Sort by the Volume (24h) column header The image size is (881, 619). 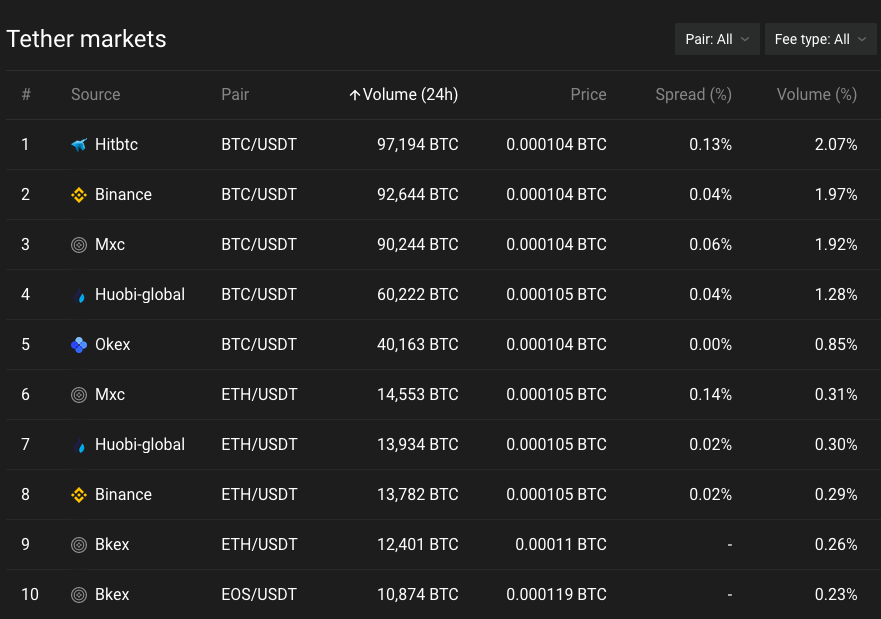(404, 95)
